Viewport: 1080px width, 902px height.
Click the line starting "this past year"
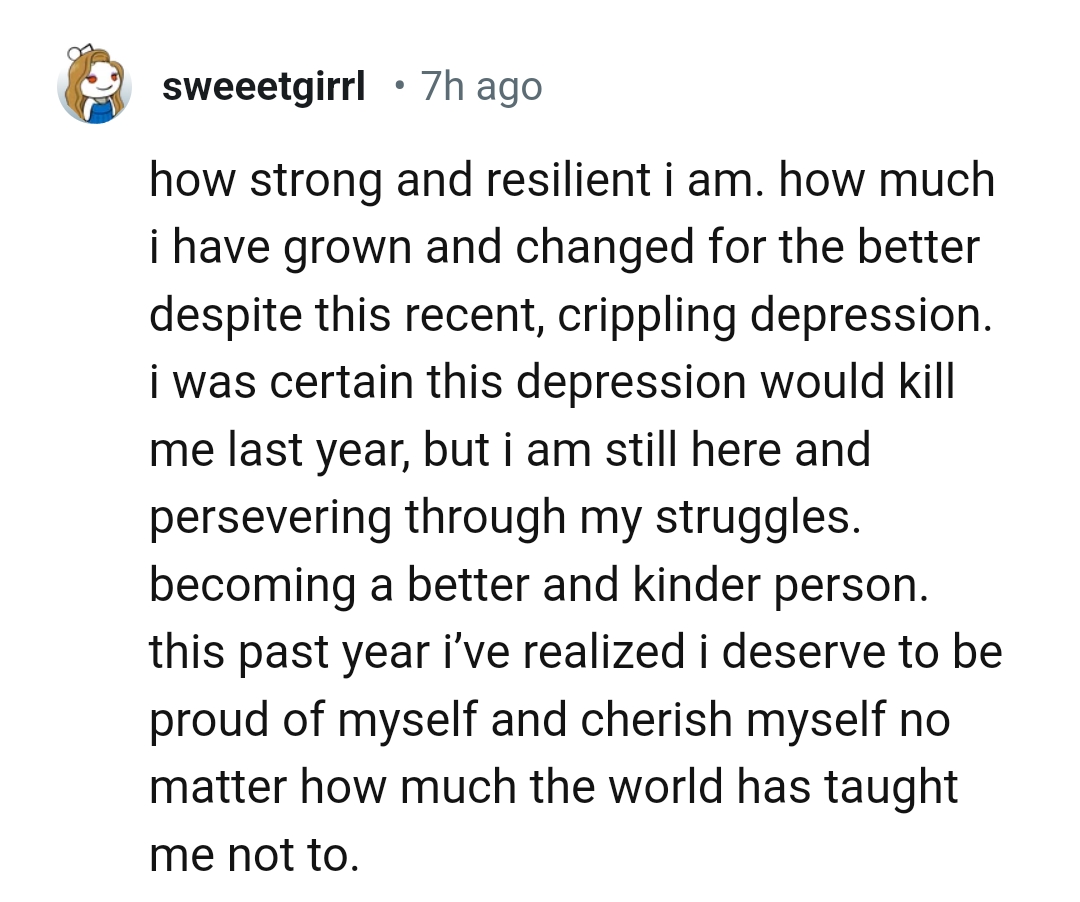pos(575,652)
